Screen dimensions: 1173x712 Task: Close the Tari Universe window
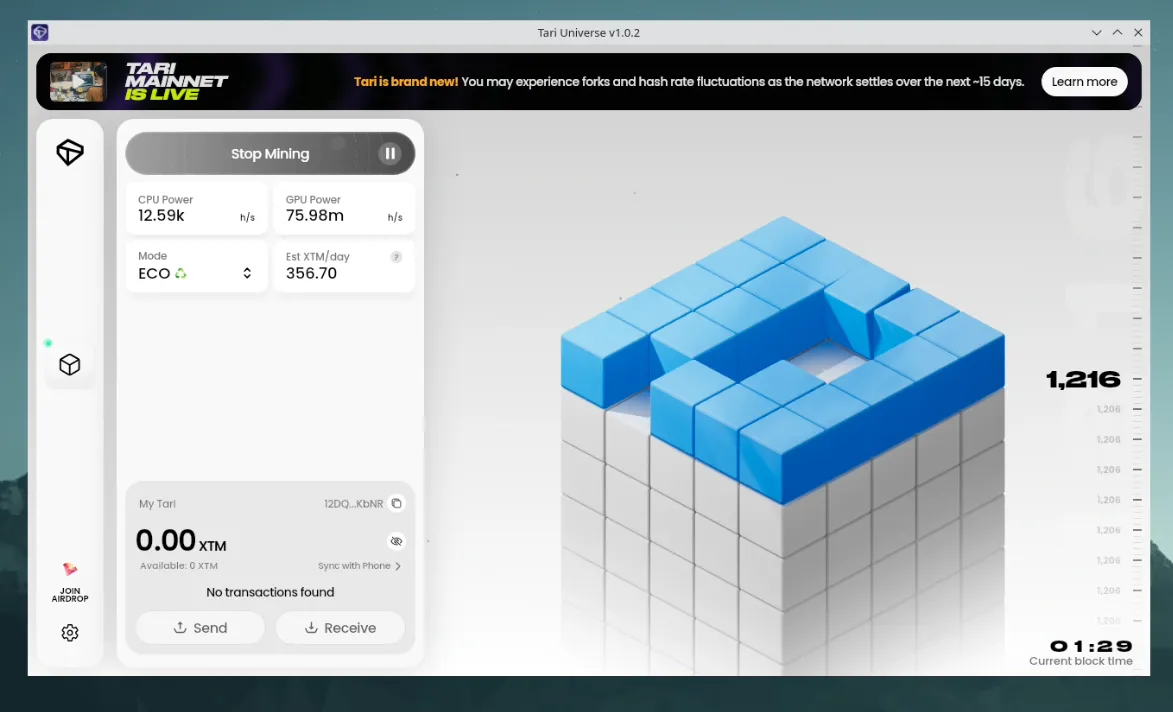coord(1138,32)
